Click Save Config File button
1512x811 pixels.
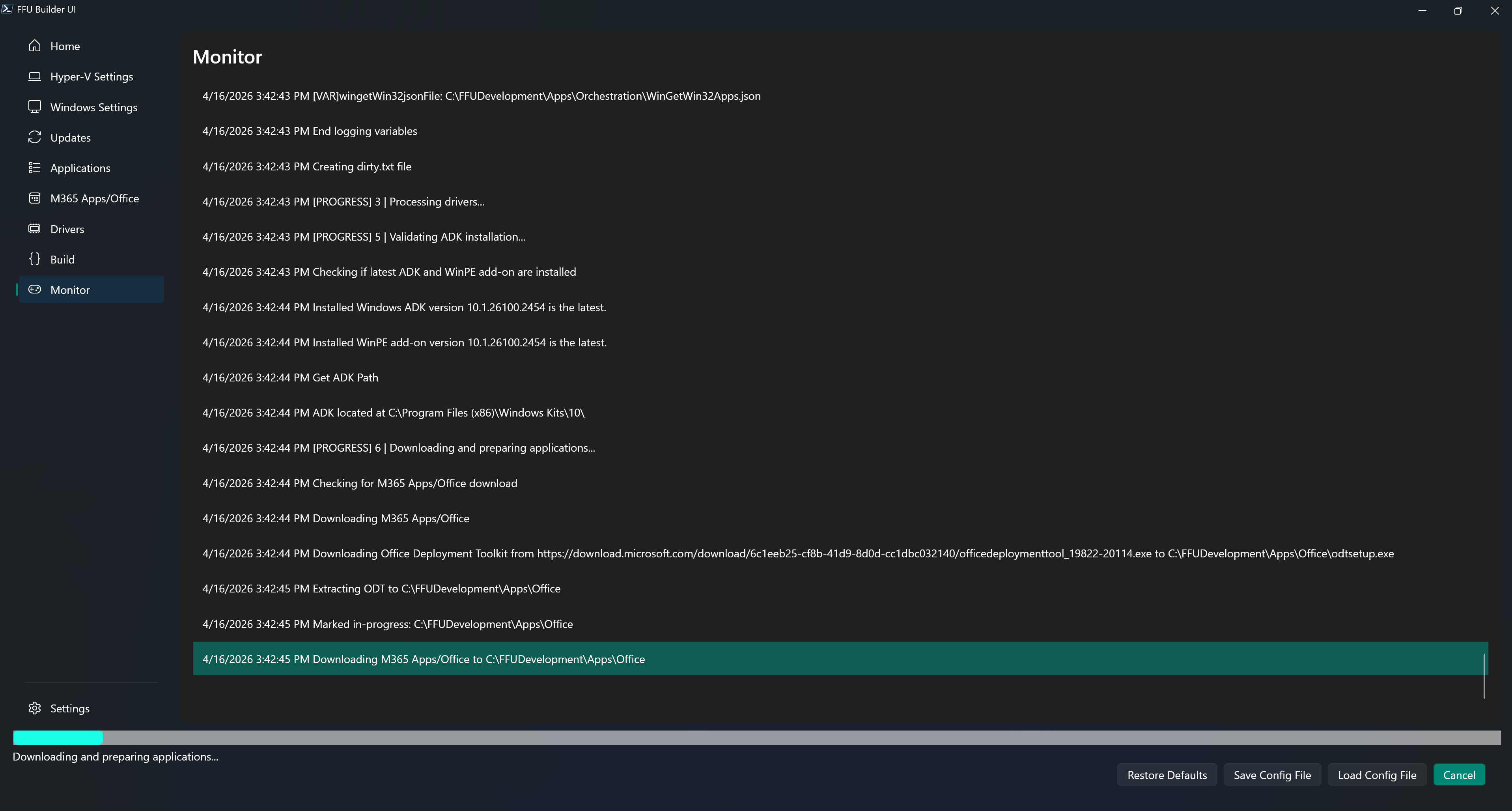[x=1272, y=775]
